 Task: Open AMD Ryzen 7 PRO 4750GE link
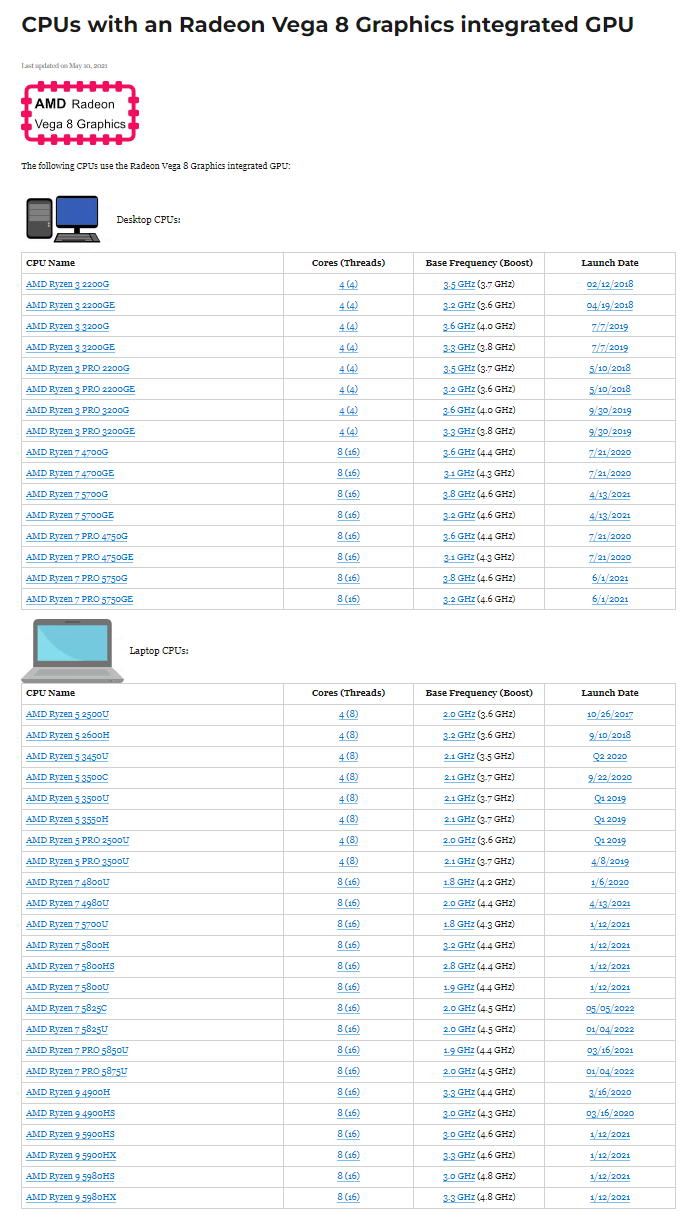tap(80, 558)
